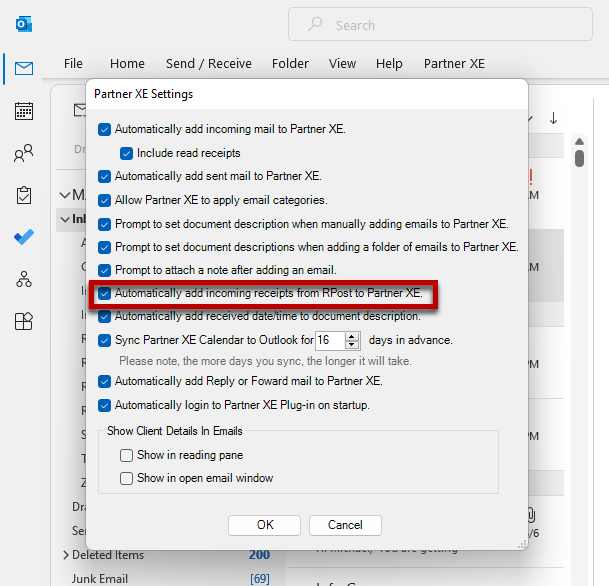Open the Calendar icon in sidebar
Screen dimensions: 609x586
(24, 111)
